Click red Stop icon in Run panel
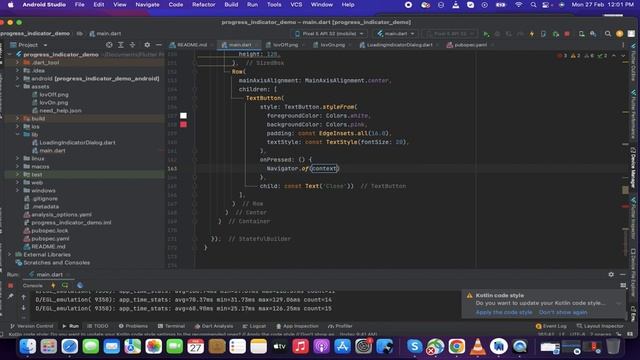Viewport: 640px width, 360px height. [x=11, y=285]
